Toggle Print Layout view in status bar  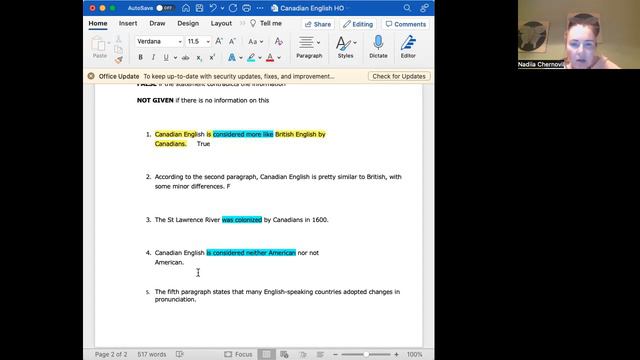point(266,354)
